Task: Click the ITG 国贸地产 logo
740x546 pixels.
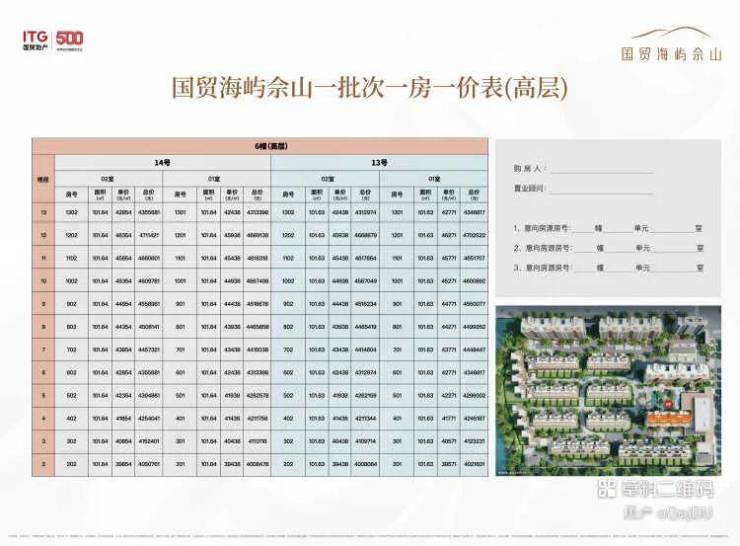Action: [35, 40]
